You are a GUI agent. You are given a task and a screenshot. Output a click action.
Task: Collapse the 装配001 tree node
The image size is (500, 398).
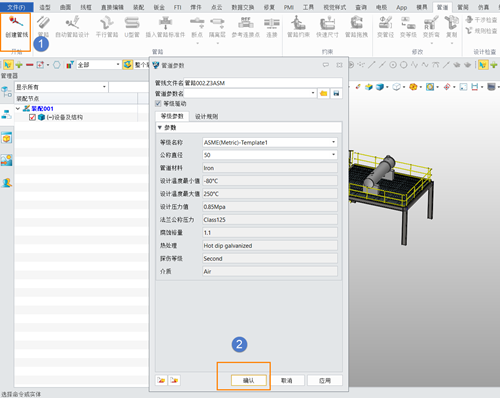point(18,108)
